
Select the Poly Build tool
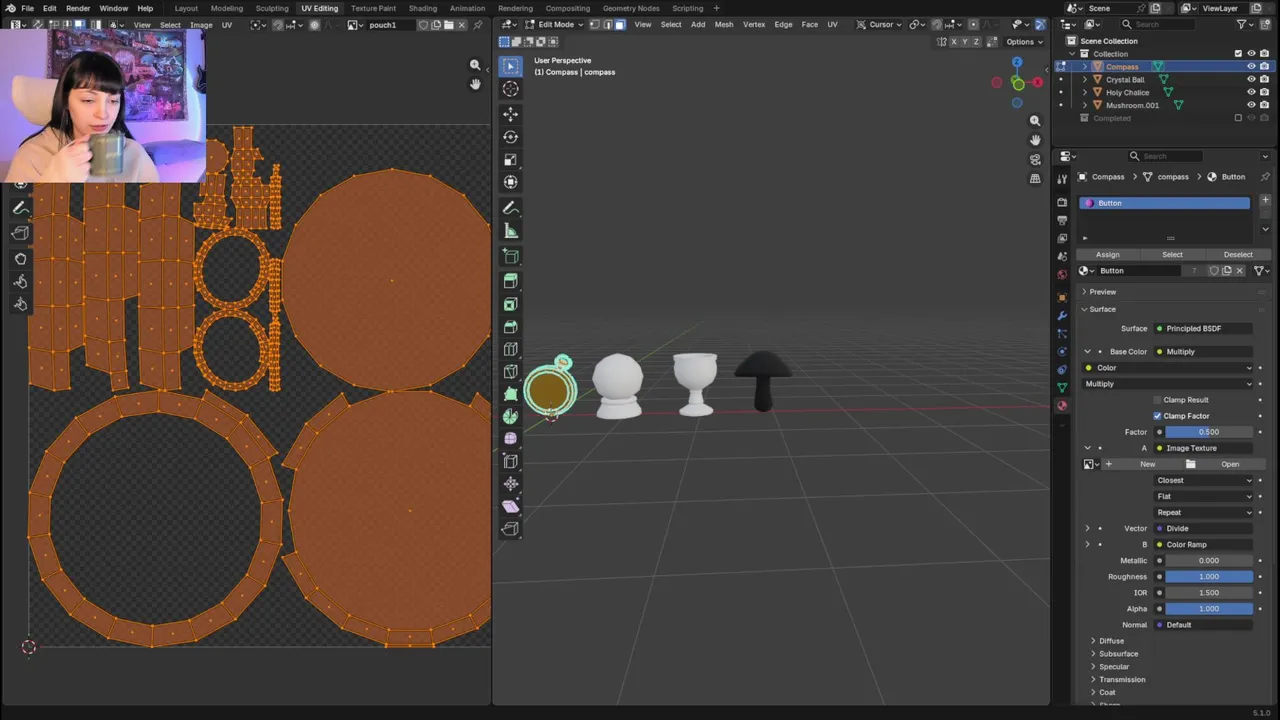coord(510,394)
